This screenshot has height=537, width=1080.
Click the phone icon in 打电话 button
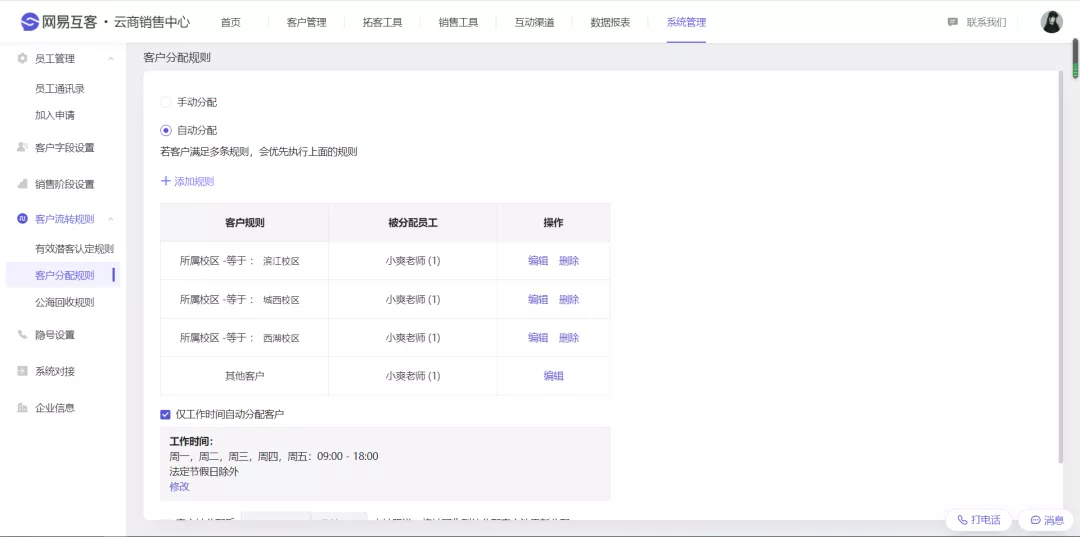962,520
